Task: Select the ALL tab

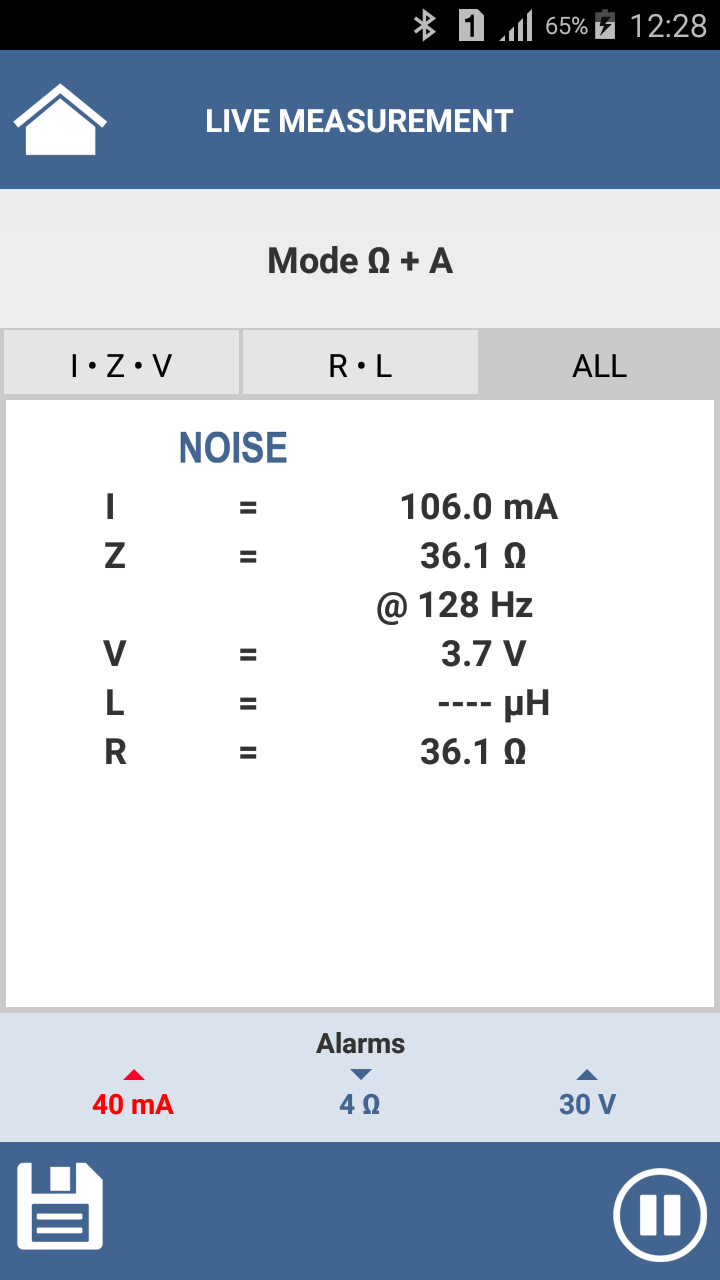Action: tap(599, 366)
